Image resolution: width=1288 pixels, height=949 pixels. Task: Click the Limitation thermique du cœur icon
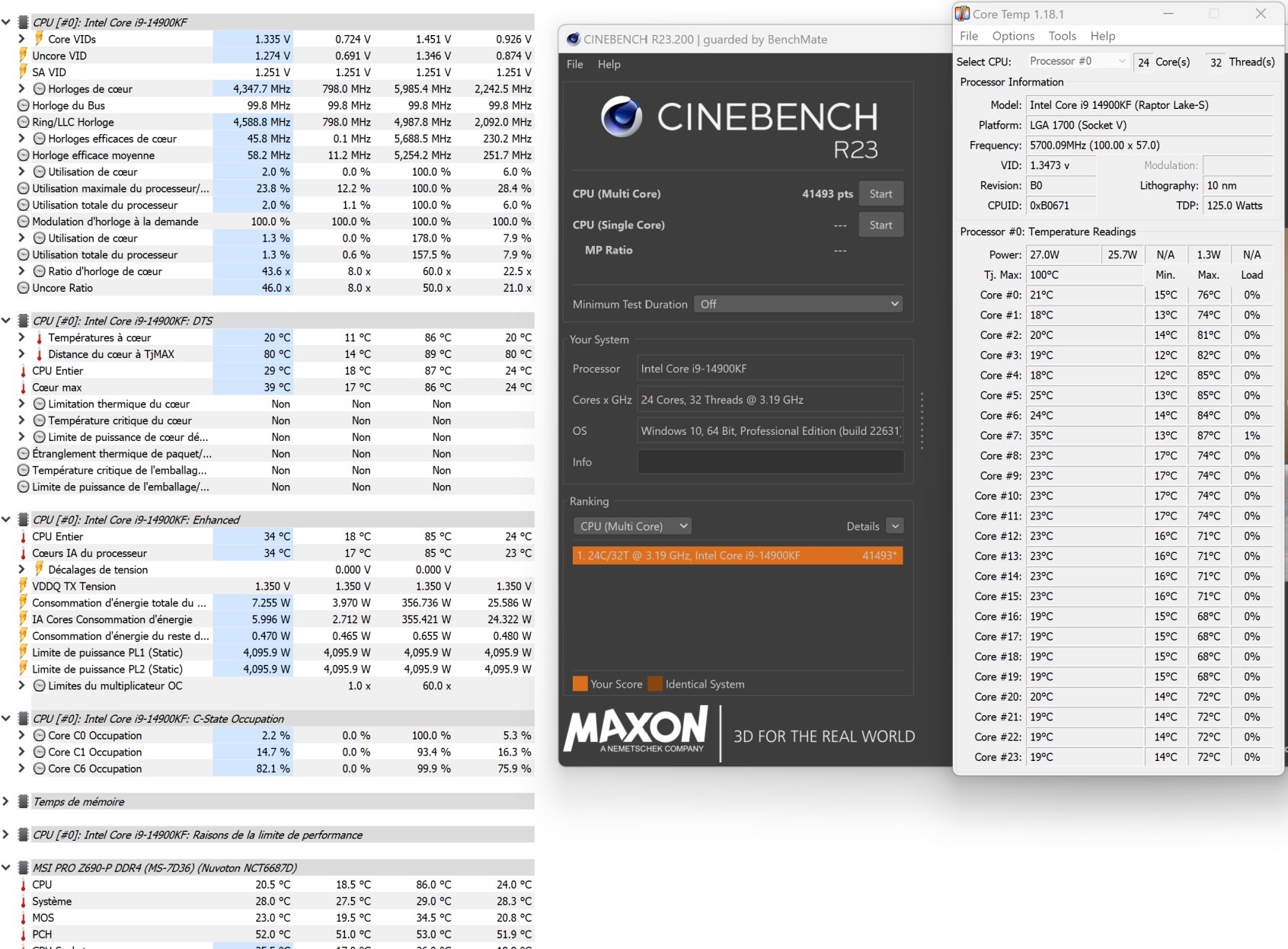[x=40, y=404]
